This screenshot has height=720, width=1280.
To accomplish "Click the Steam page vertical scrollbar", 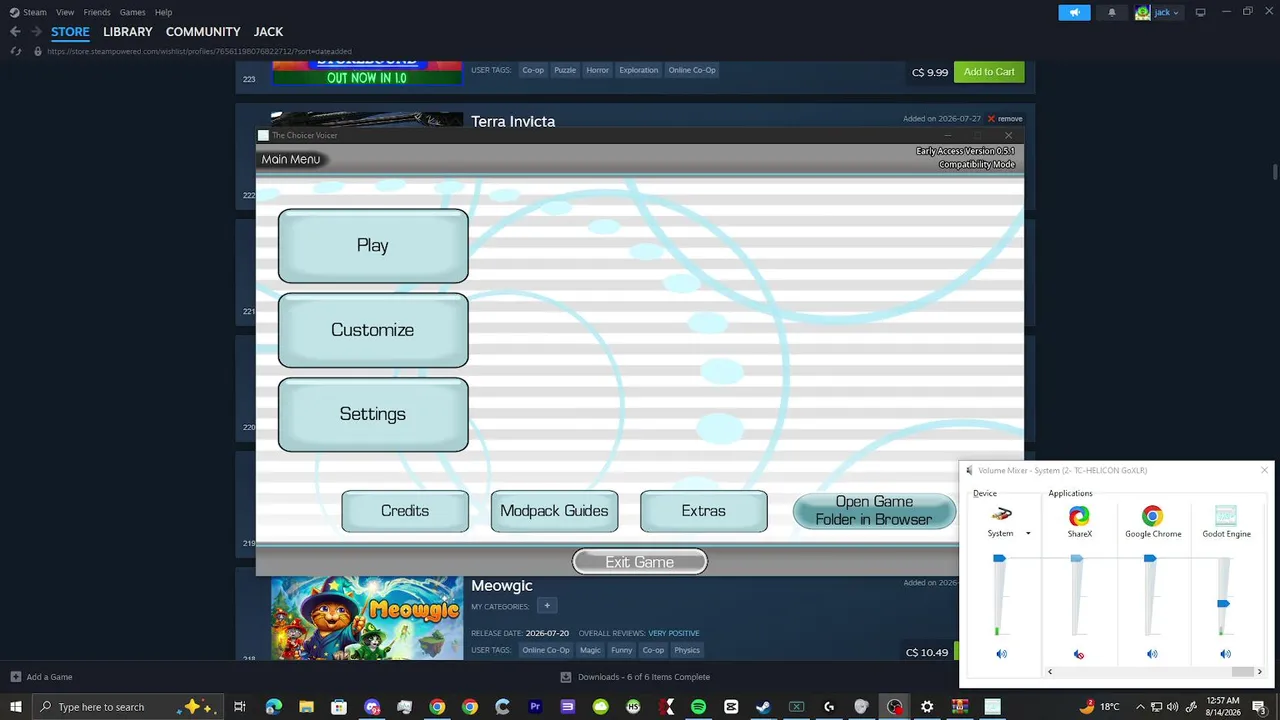I will (x=1275, y=170).
